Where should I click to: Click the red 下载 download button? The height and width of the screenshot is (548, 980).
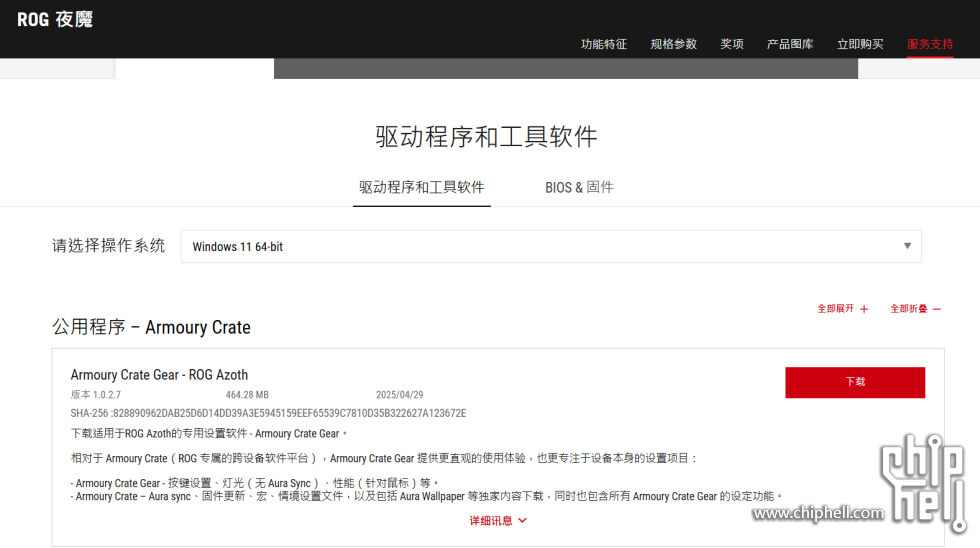tap(855, 382)
